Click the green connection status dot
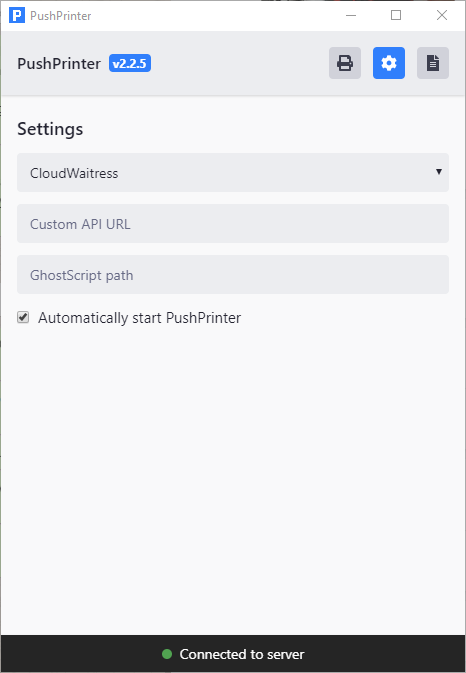This screenshot has width=466, height=673. coord(167,654)
